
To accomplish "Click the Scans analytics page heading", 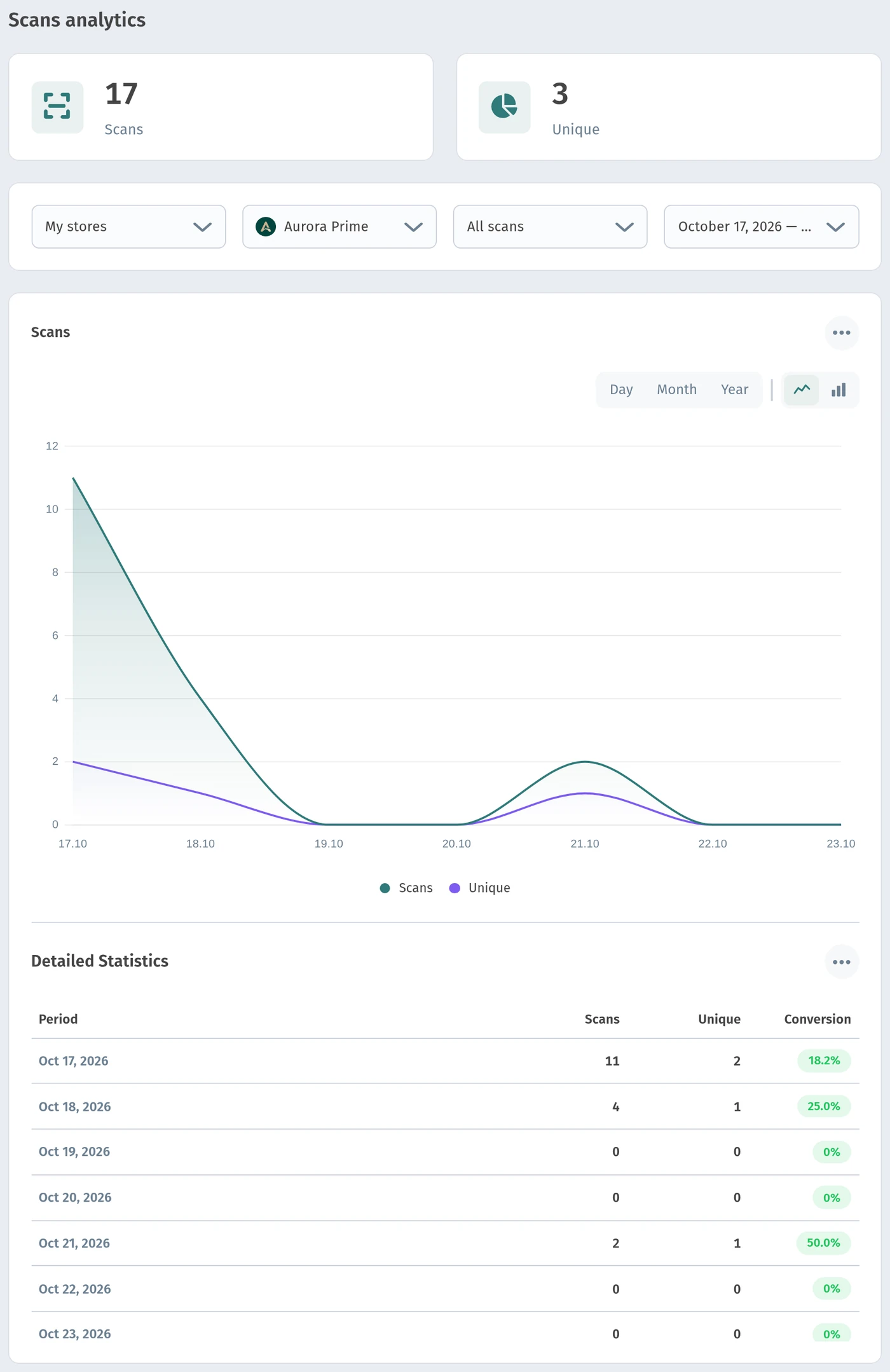I will coord(77,20).
